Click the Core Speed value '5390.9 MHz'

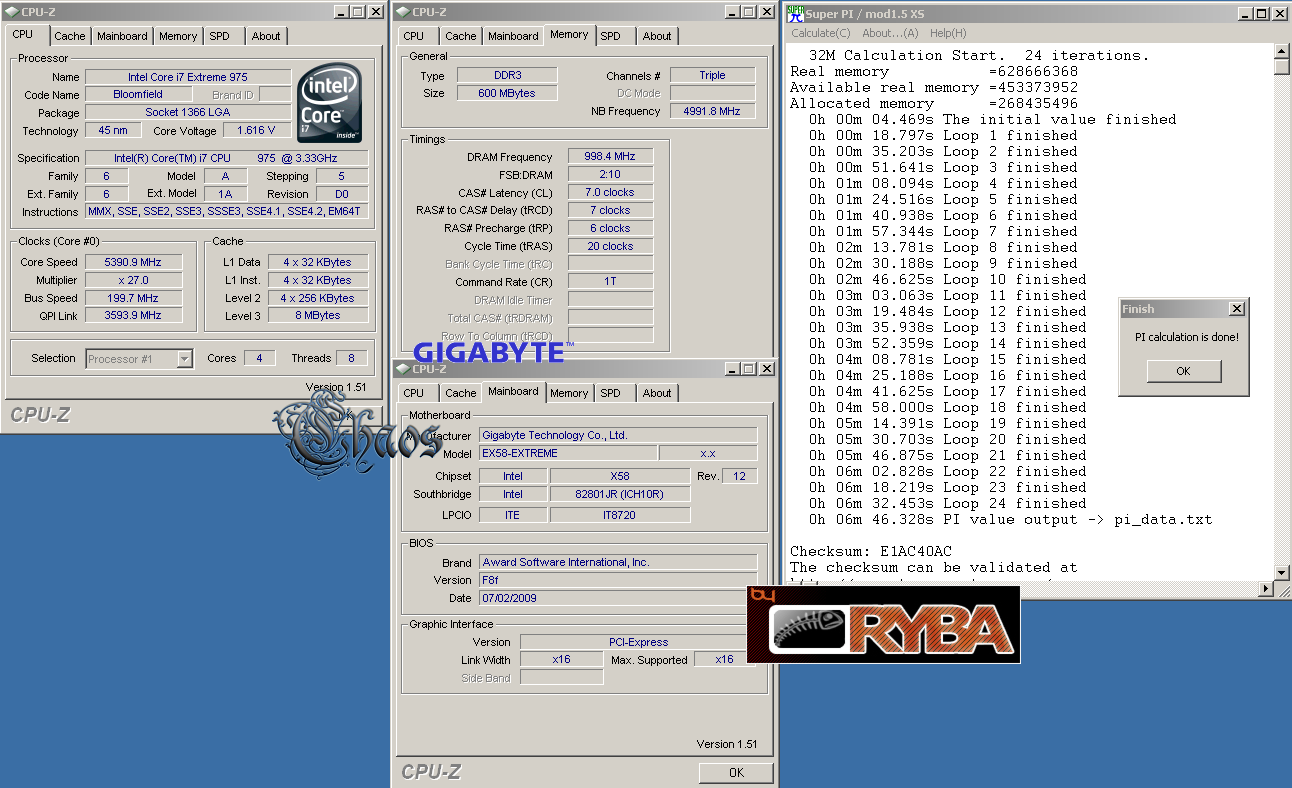132,262
